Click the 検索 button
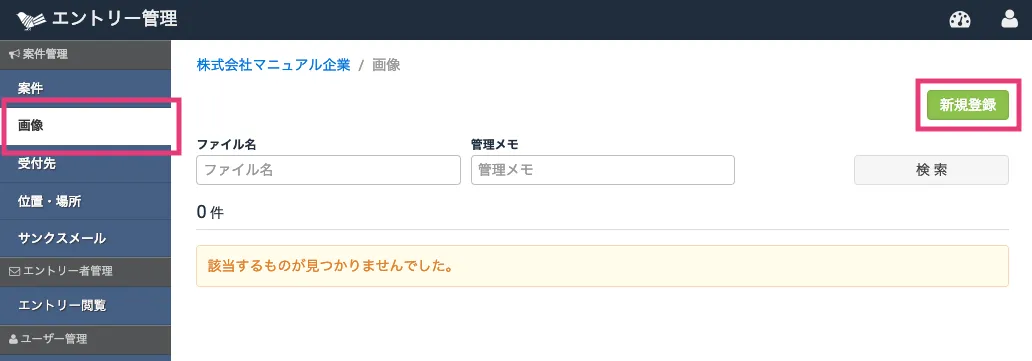 pos(931,170)
